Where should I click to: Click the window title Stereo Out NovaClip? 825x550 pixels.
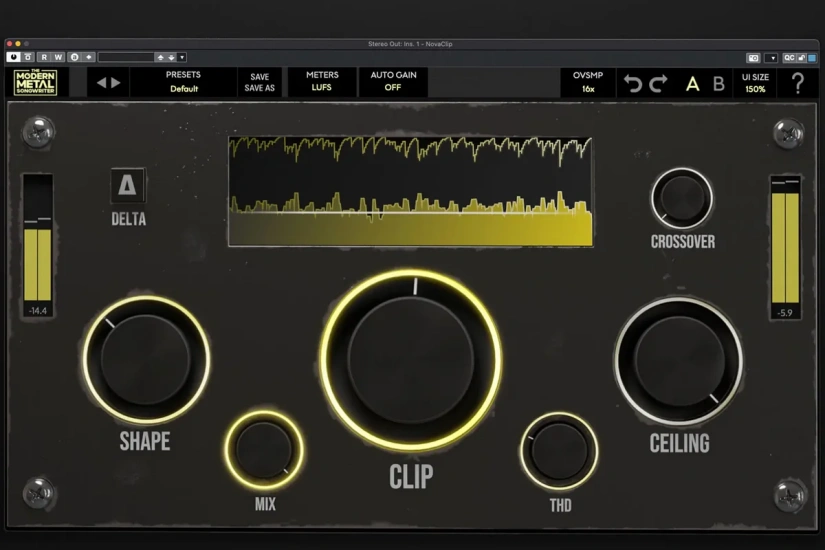click(x=410, y=44)
